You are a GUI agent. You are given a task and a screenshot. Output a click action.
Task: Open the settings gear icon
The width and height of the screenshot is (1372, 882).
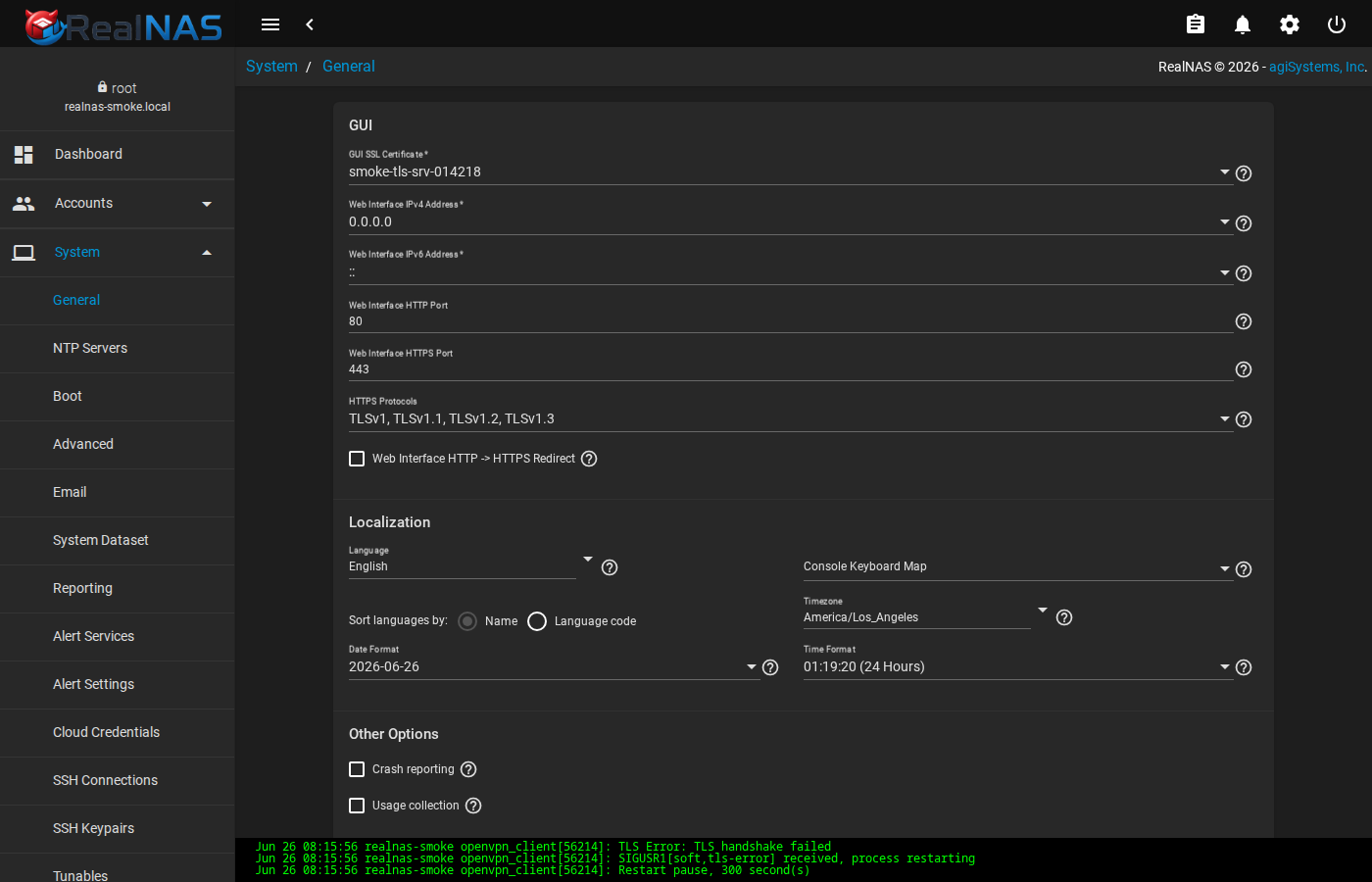pos(1290,24)
